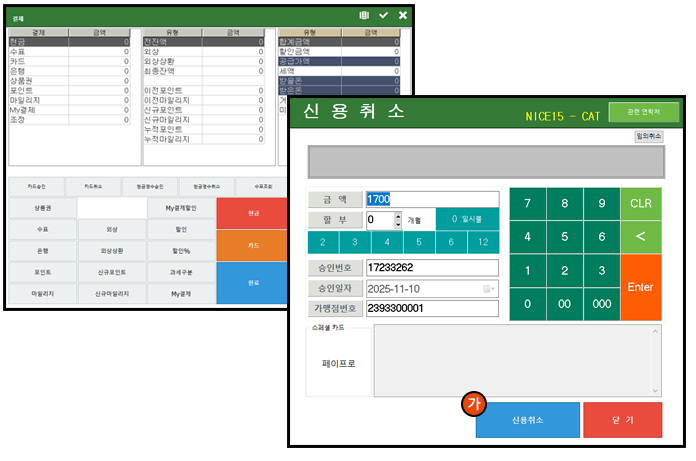Screen dimensions: 696x461
Task: Select 0:일시불 lump-sum payment button
Action: pyautogui.click(x=467, y=219)
